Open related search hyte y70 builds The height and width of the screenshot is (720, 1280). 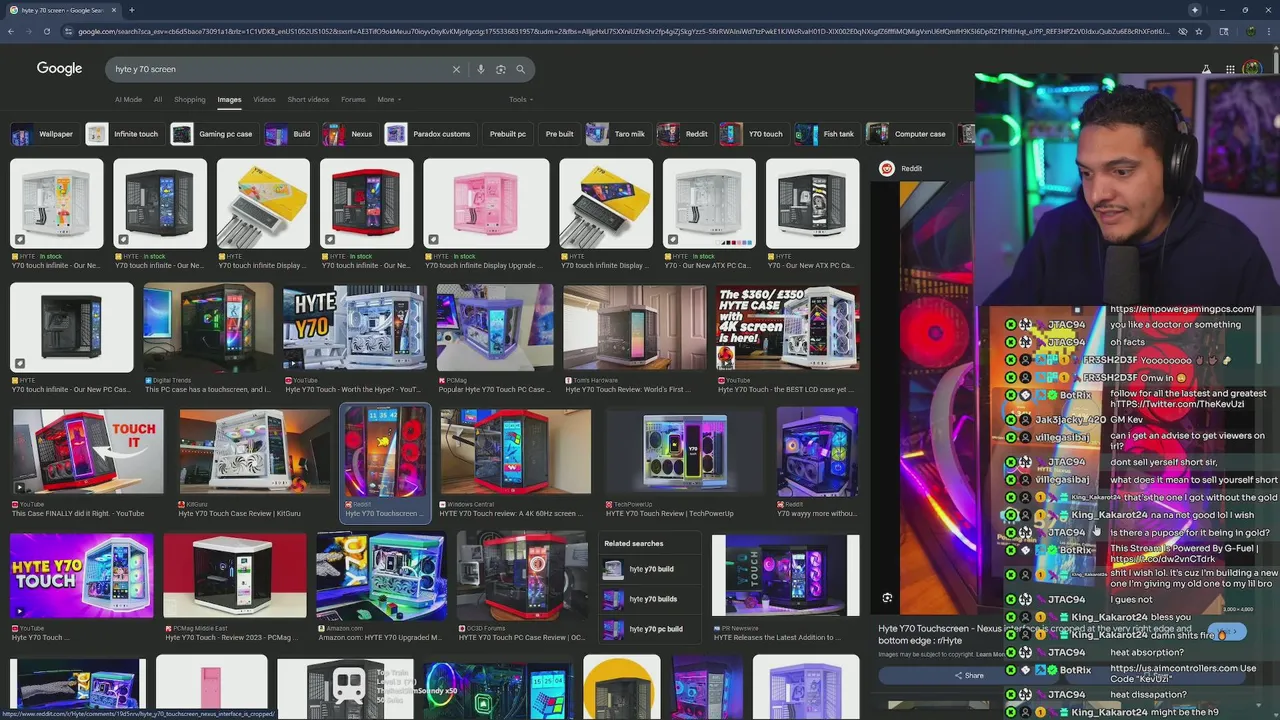653,599
